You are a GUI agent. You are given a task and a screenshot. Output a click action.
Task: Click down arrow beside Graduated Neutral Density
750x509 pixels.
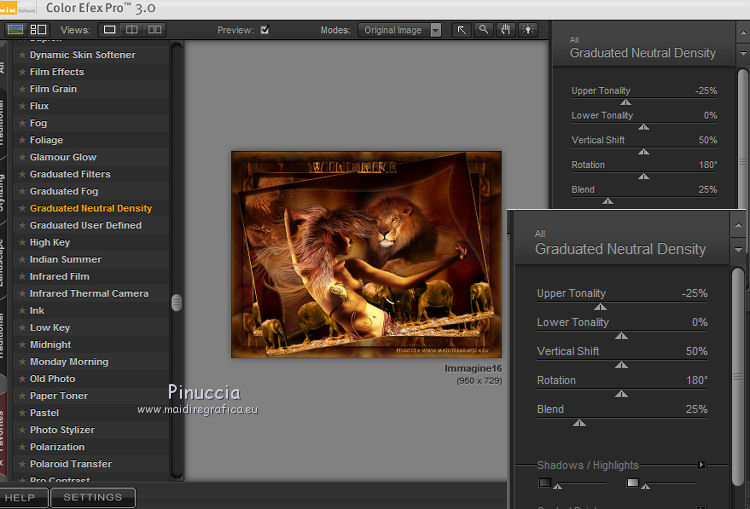point(739,249)
